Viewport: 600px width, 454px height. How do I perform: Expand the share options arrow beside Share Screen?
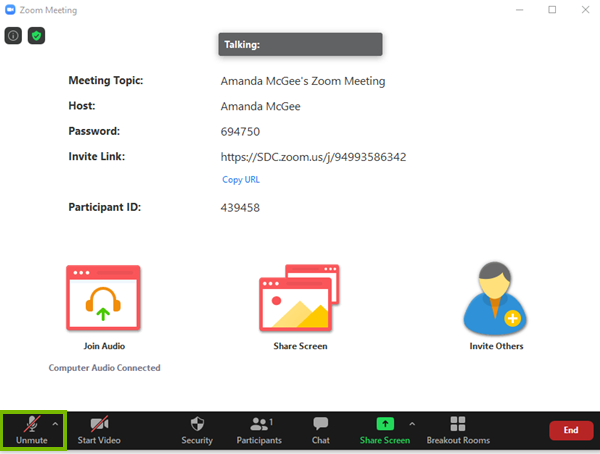tap(412, 424)
